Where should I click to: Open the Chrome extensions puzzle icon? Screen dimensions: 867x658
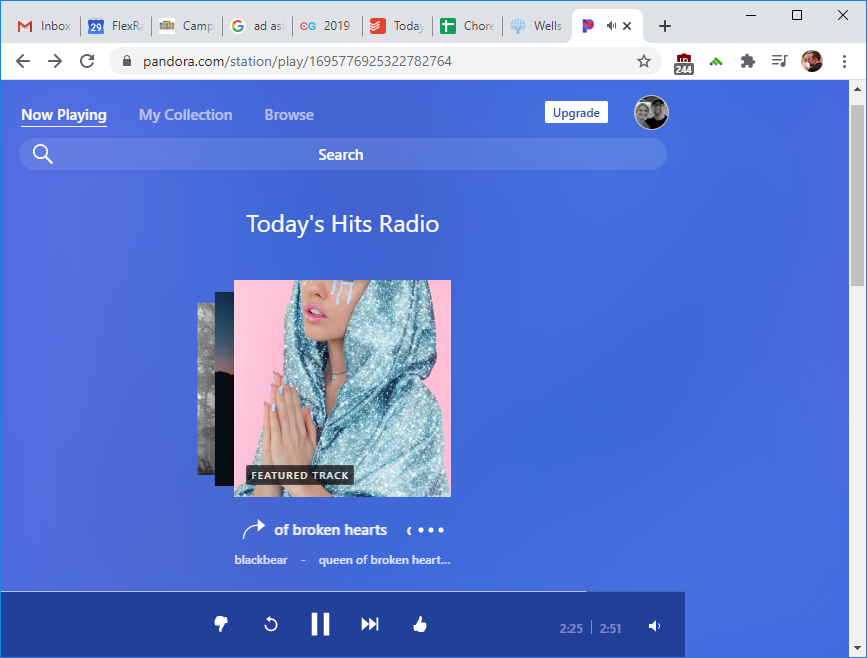coord(747,61)
